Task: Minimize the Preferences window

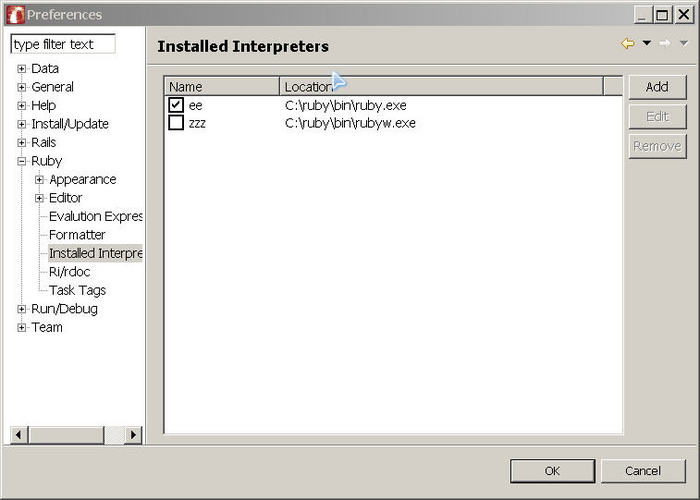Action: click(642, 15)
